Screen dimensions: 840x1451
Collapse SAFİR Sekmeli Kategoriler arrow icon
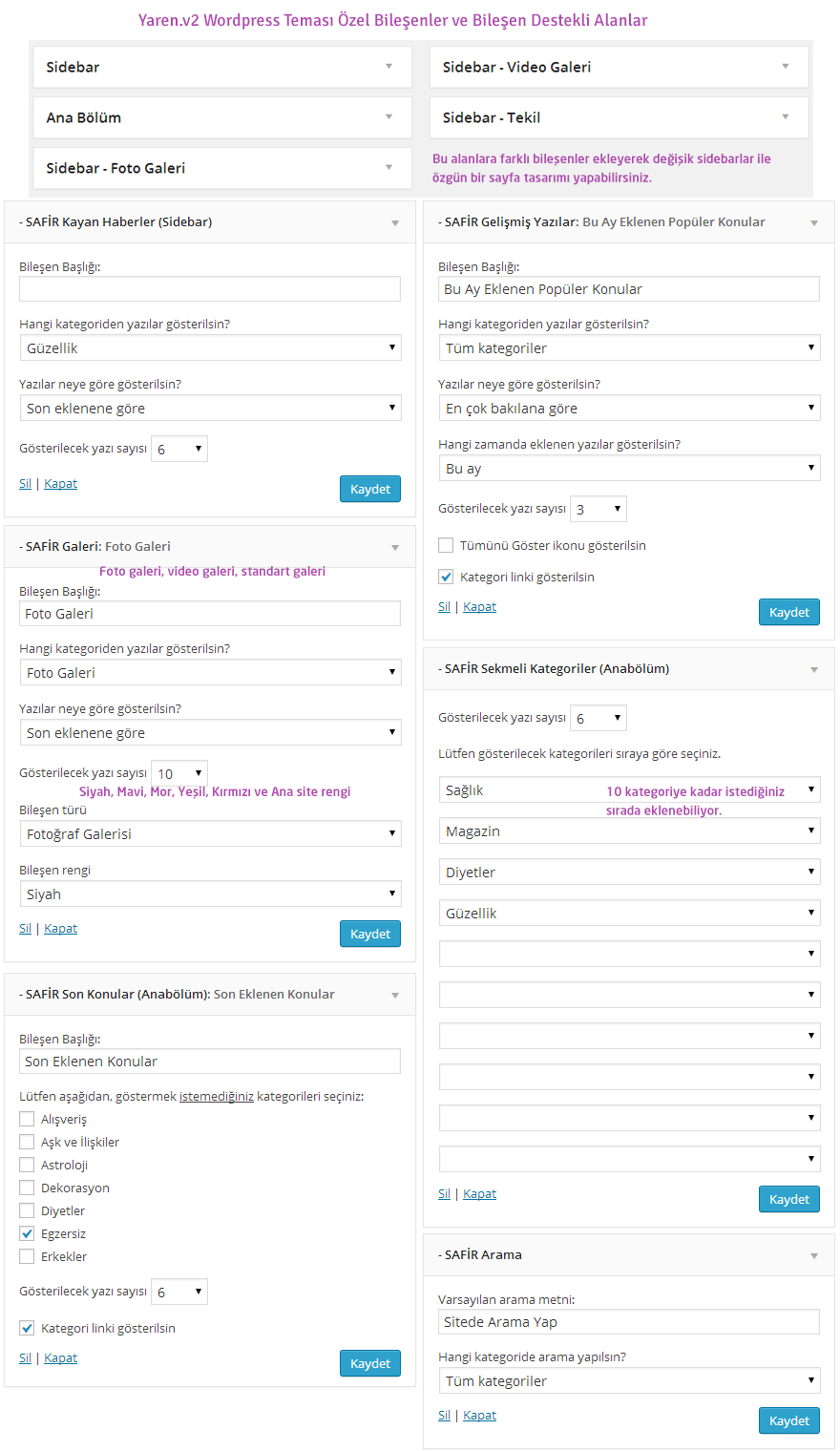pyautogui.click(x=814, y=669)
